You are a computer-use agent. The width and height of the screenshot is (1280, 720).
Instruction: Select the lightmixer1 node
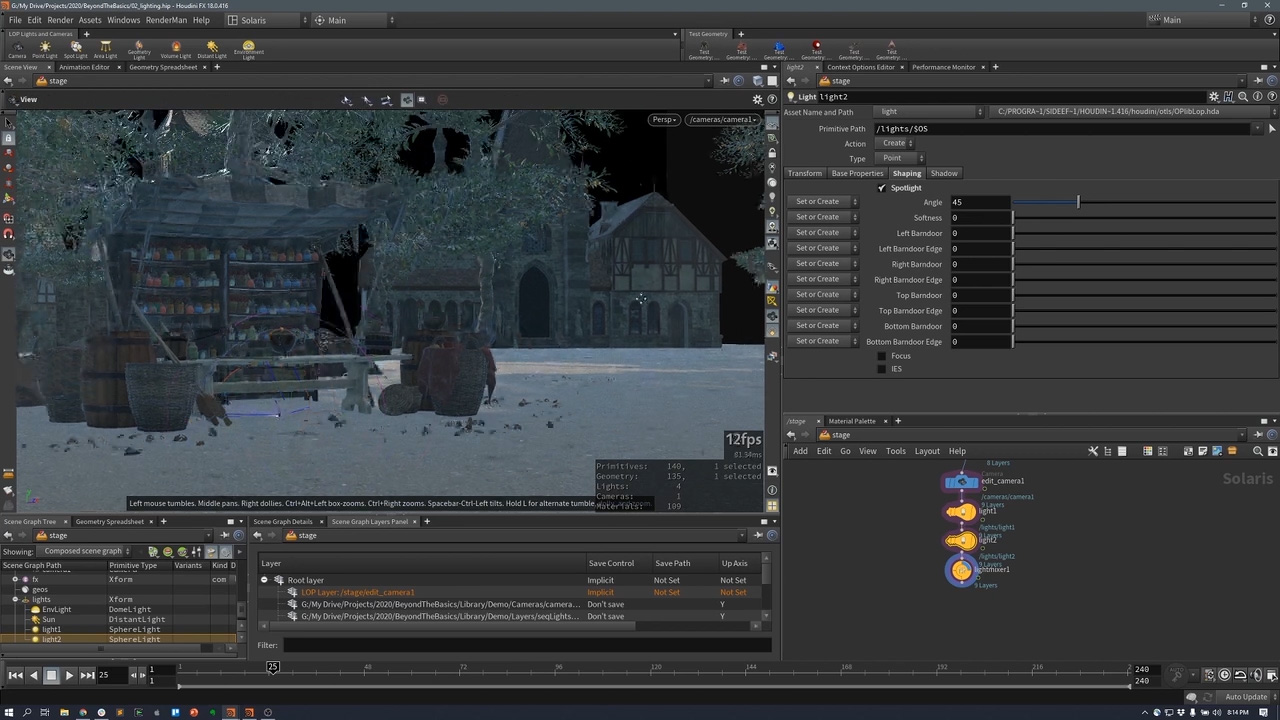(961, 570)
